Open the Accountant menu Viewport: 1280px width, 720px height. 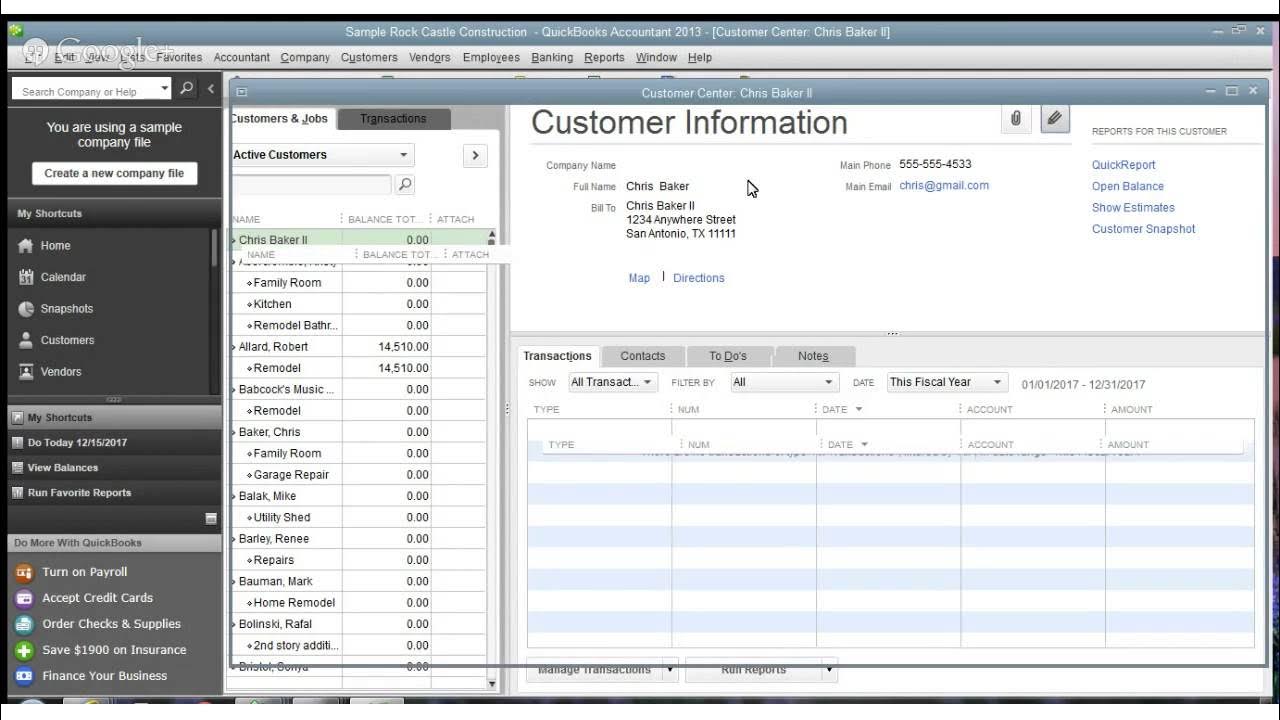[242, 57]
